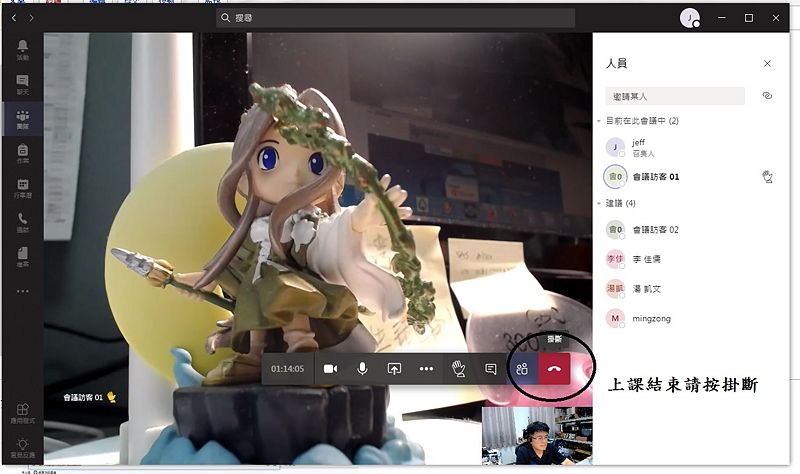Open the feedback lightbulb icon in sidebar
The height and width of the screenshot is (474, 800).
(x=22, y=447)
